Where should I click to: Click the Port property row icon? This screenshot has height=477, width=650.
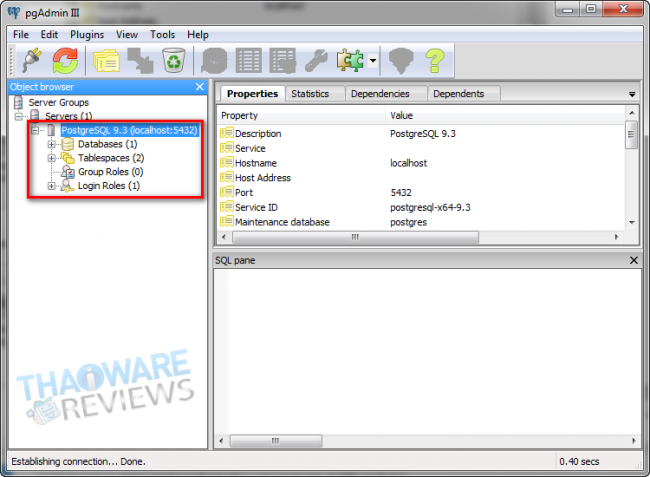click(x=227, y=192)
